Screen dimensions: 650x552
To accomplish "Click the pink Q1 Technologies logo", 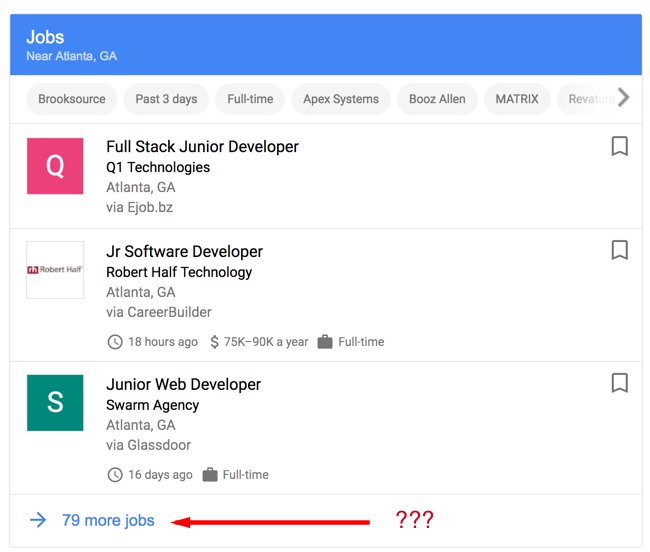I will pos(55,166).
